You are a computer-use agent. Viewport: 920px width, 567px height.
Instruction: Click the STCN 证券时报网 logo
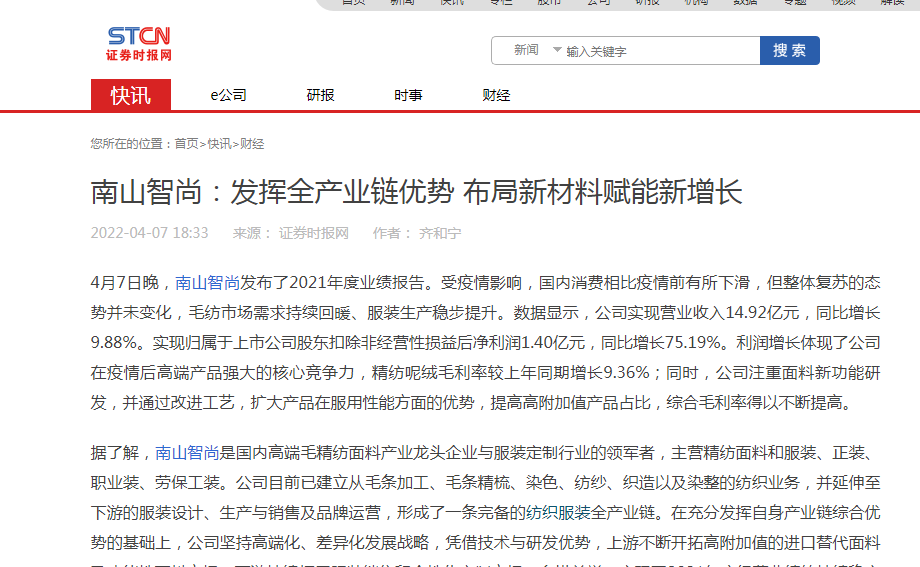point(139,44)
